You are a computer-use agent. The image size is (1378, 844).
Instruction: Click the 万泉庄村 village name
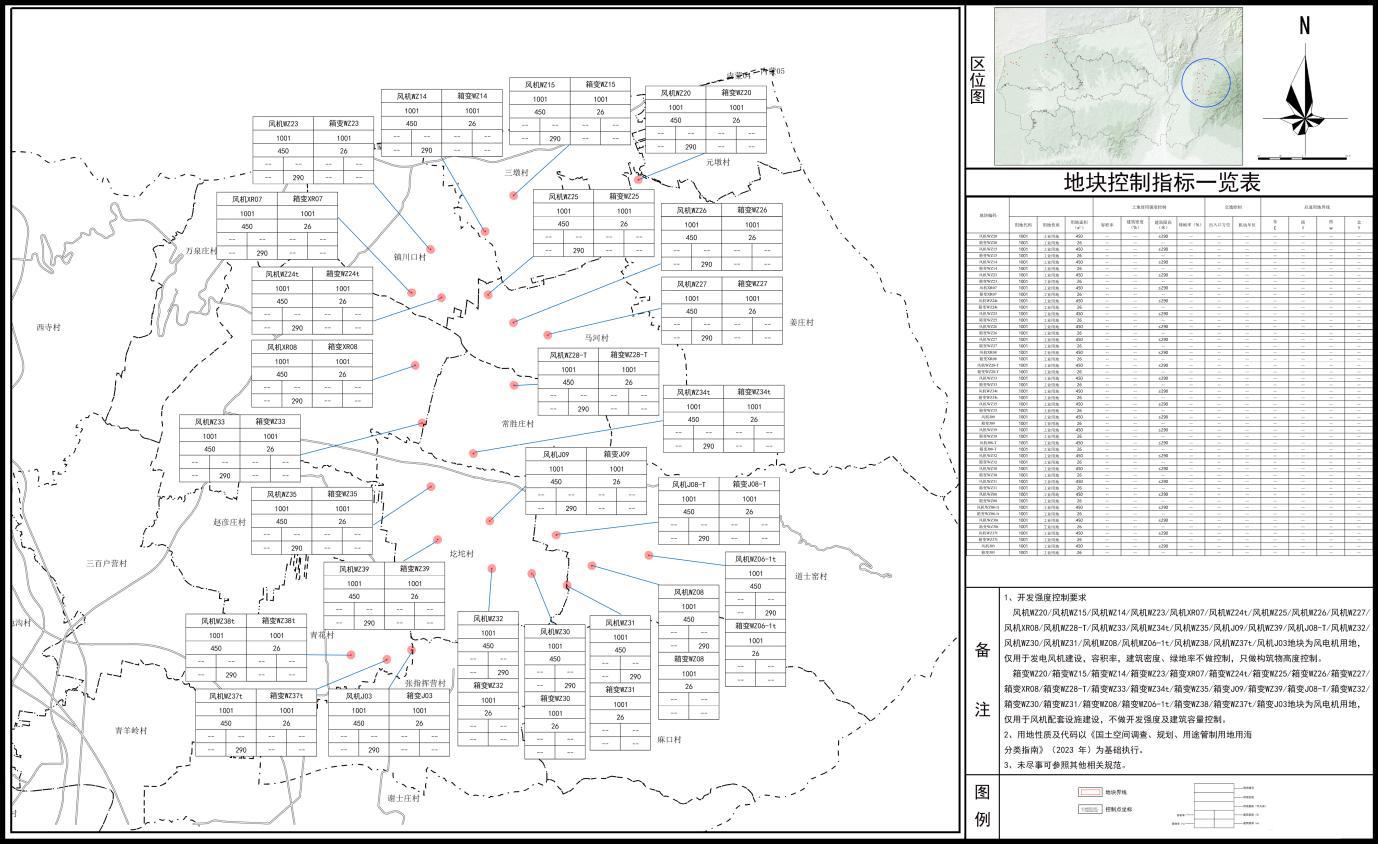(200, 251)
